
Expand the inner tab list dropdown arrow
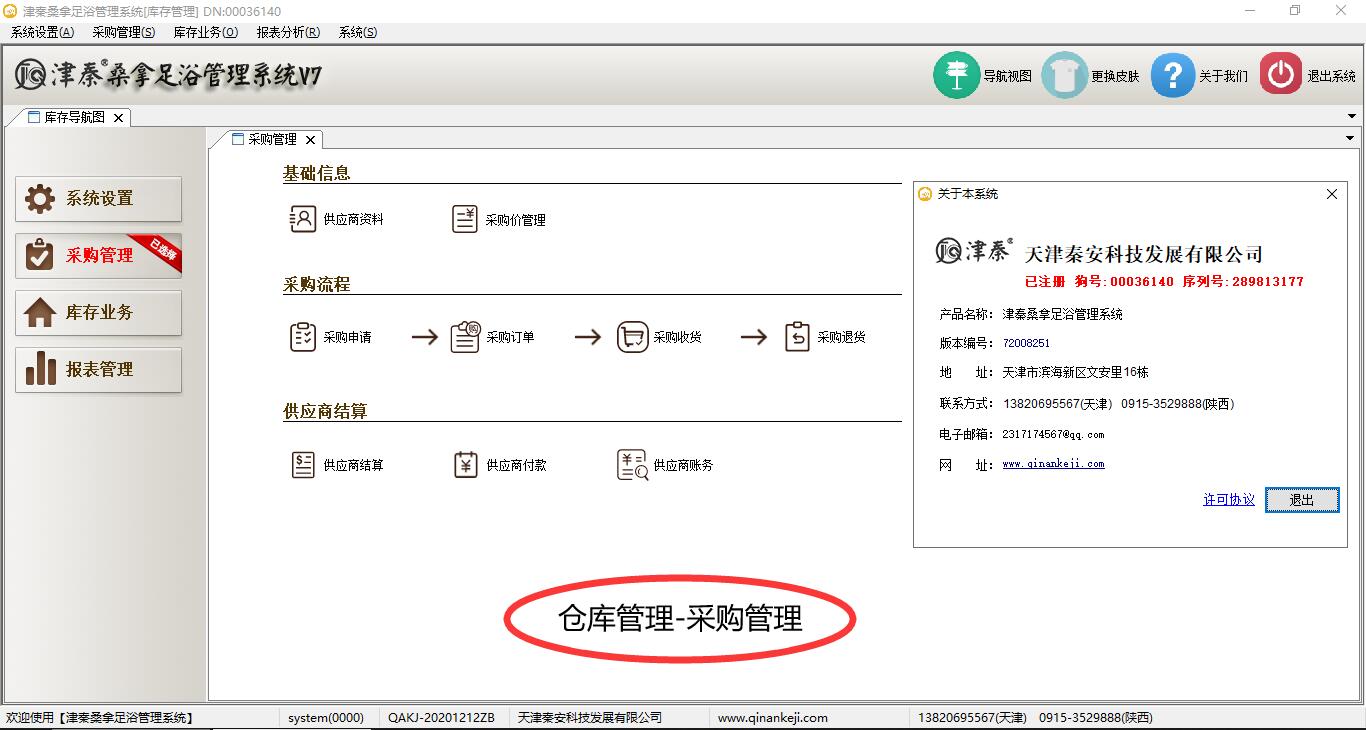coord(1350,139)
